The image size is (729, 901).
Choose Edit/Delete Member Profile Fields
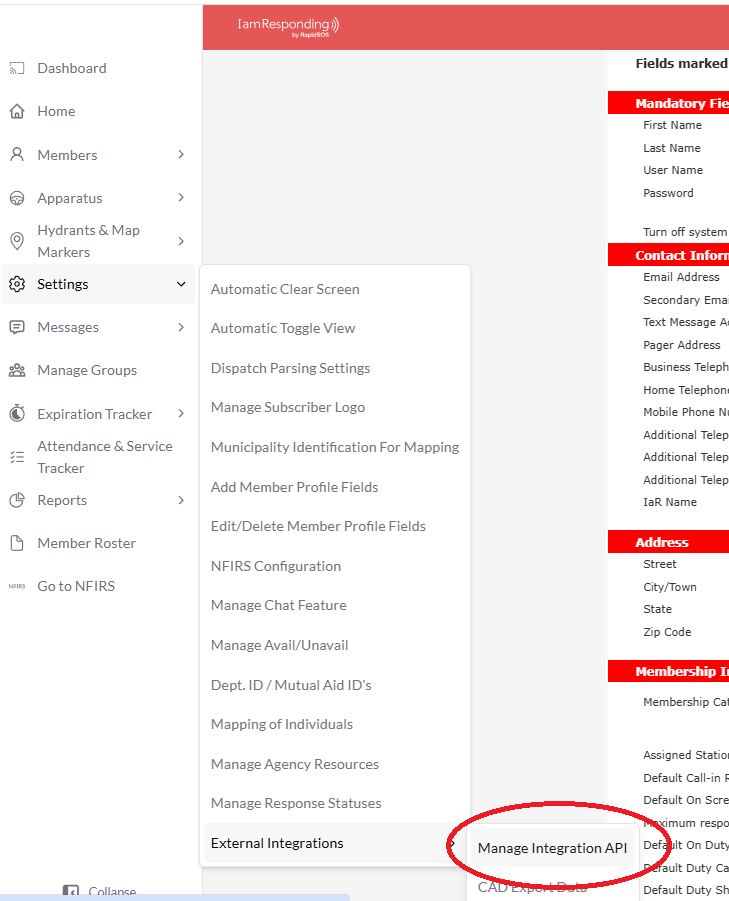[318, 526]
